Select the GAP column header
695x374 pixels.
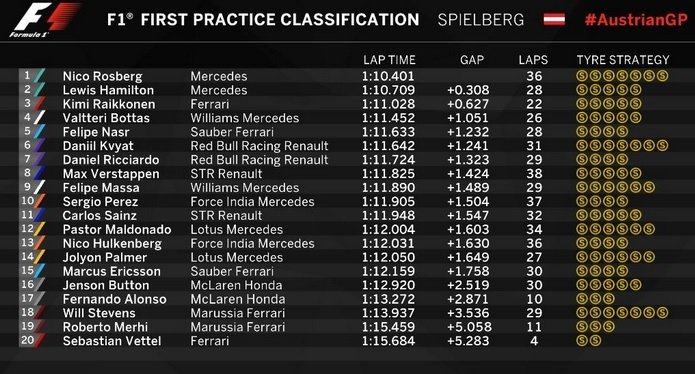tap(472, 60)
